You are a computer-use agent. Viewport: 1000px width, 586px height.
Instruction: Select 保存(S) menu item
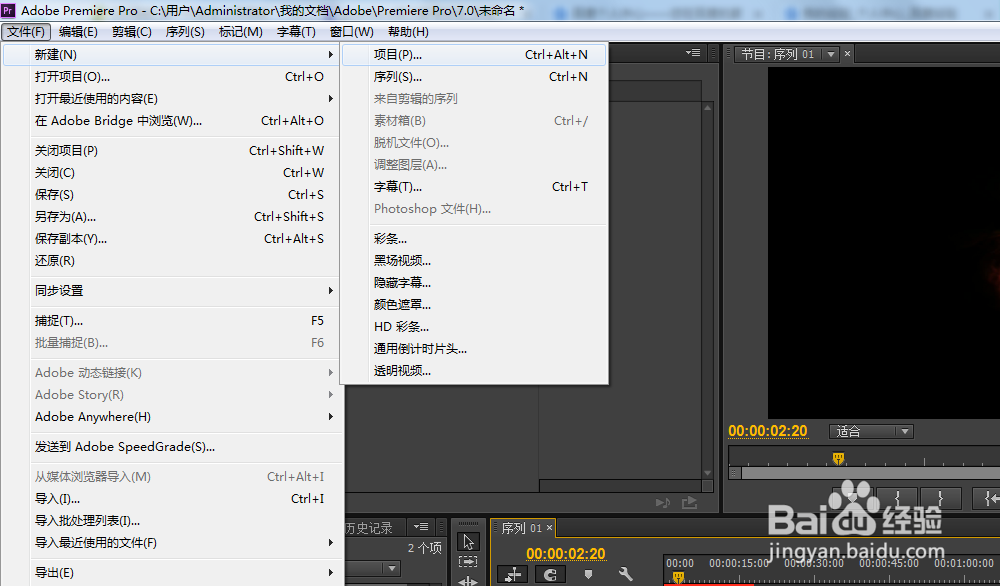[x=171, y=194]
